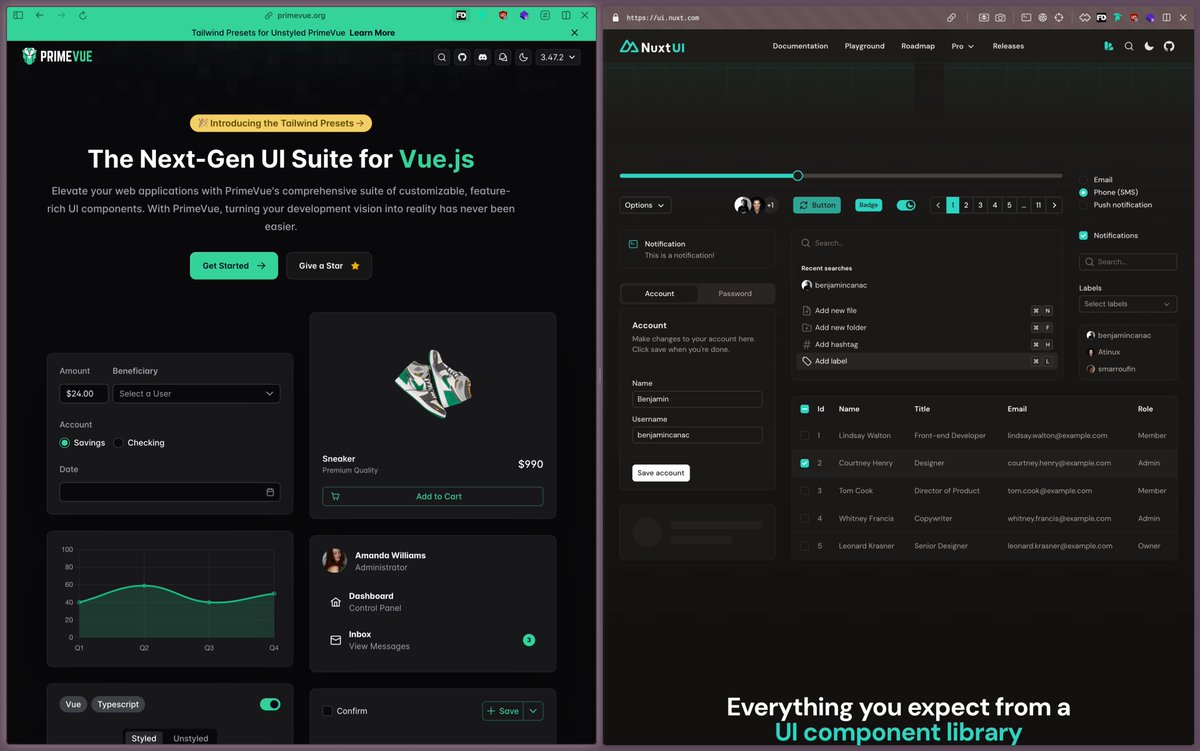Click the camera screenshot icon in ui.nuxt.com toolbar
The height and width of the screenshot is (751, 1200).
tap(1000, 17)
